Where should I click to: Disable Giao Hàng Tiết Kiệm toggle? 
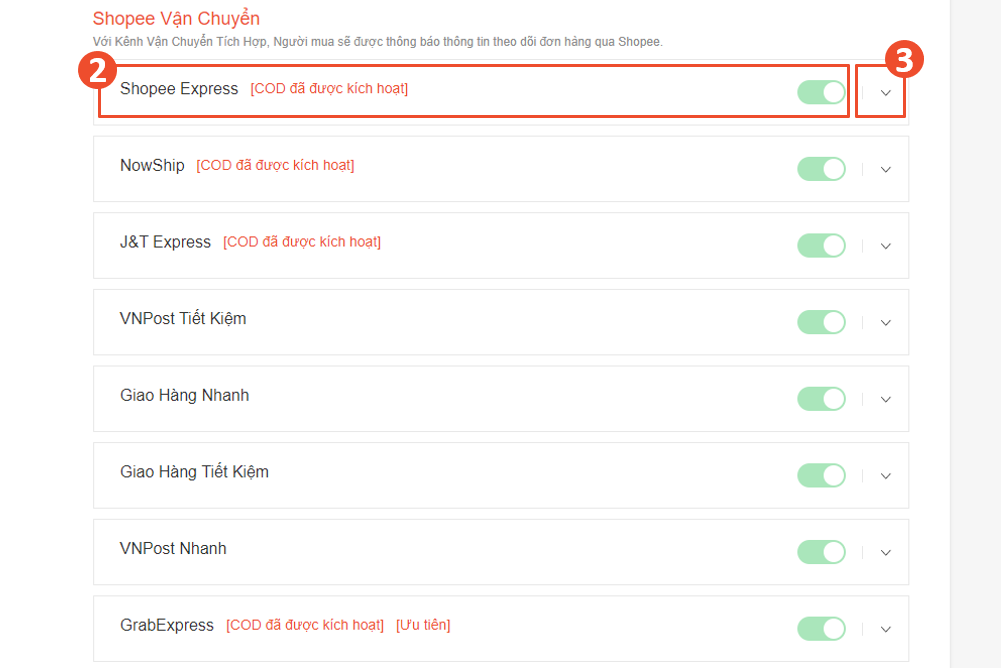pyautogui.click(x=822, y=475)
